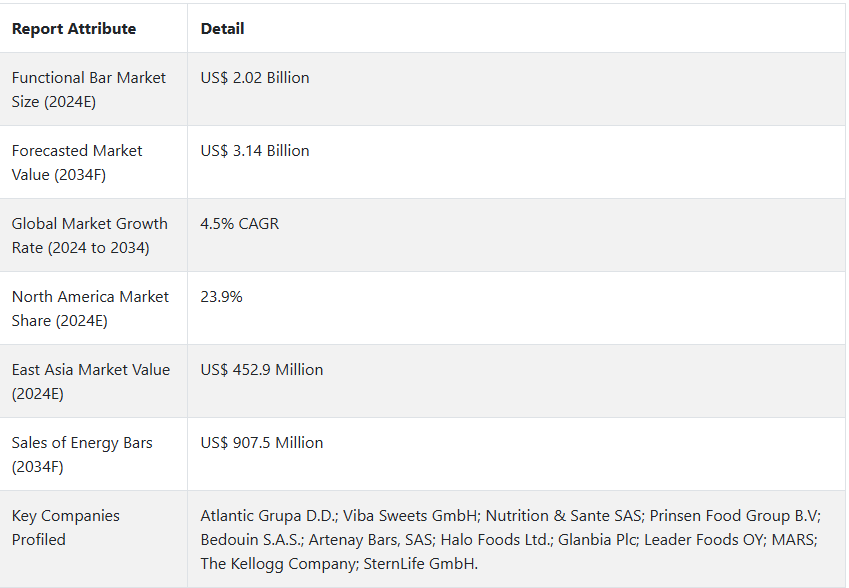Select the "Functional Bar Market Size (2024E)" cell
The width and height of the screenshot is (849, 588).
coord(89,89)
